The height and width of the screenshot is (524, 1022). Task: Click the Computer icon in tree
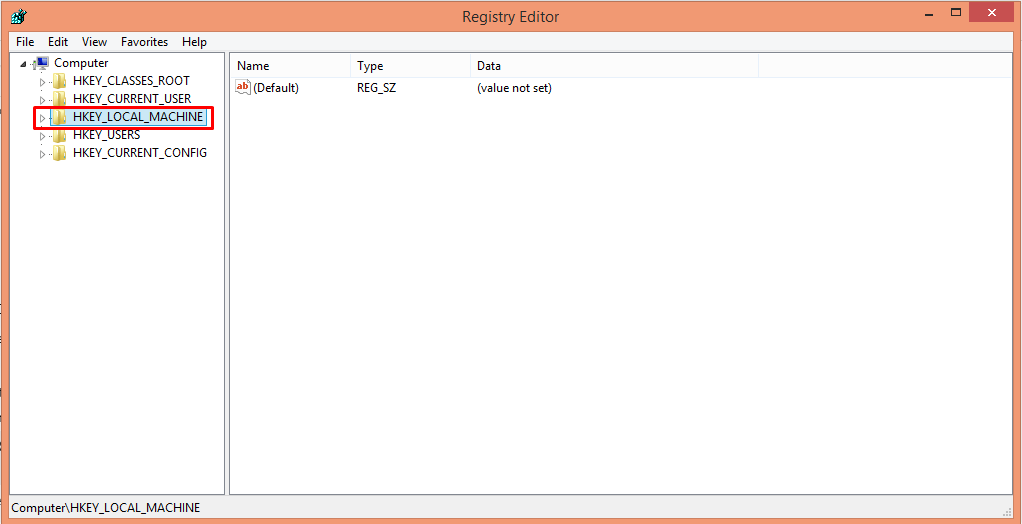(x=42, y=63)
